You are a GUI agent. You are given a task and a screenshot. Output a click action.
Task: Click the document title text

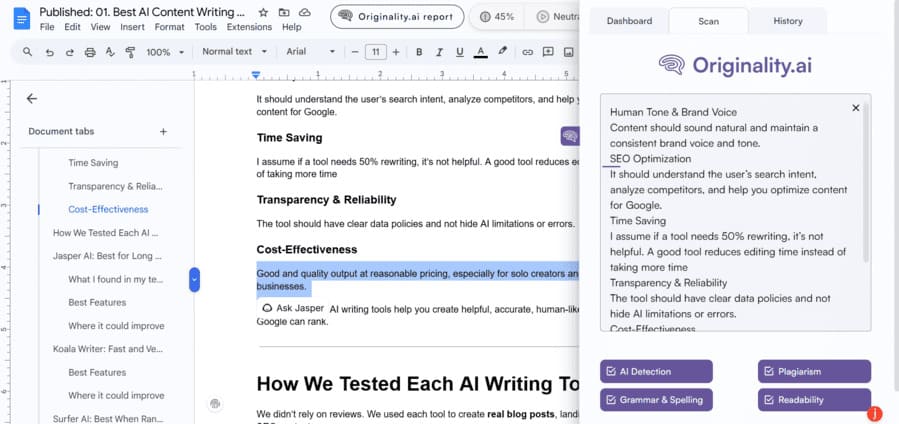click(x=142, y=12)
